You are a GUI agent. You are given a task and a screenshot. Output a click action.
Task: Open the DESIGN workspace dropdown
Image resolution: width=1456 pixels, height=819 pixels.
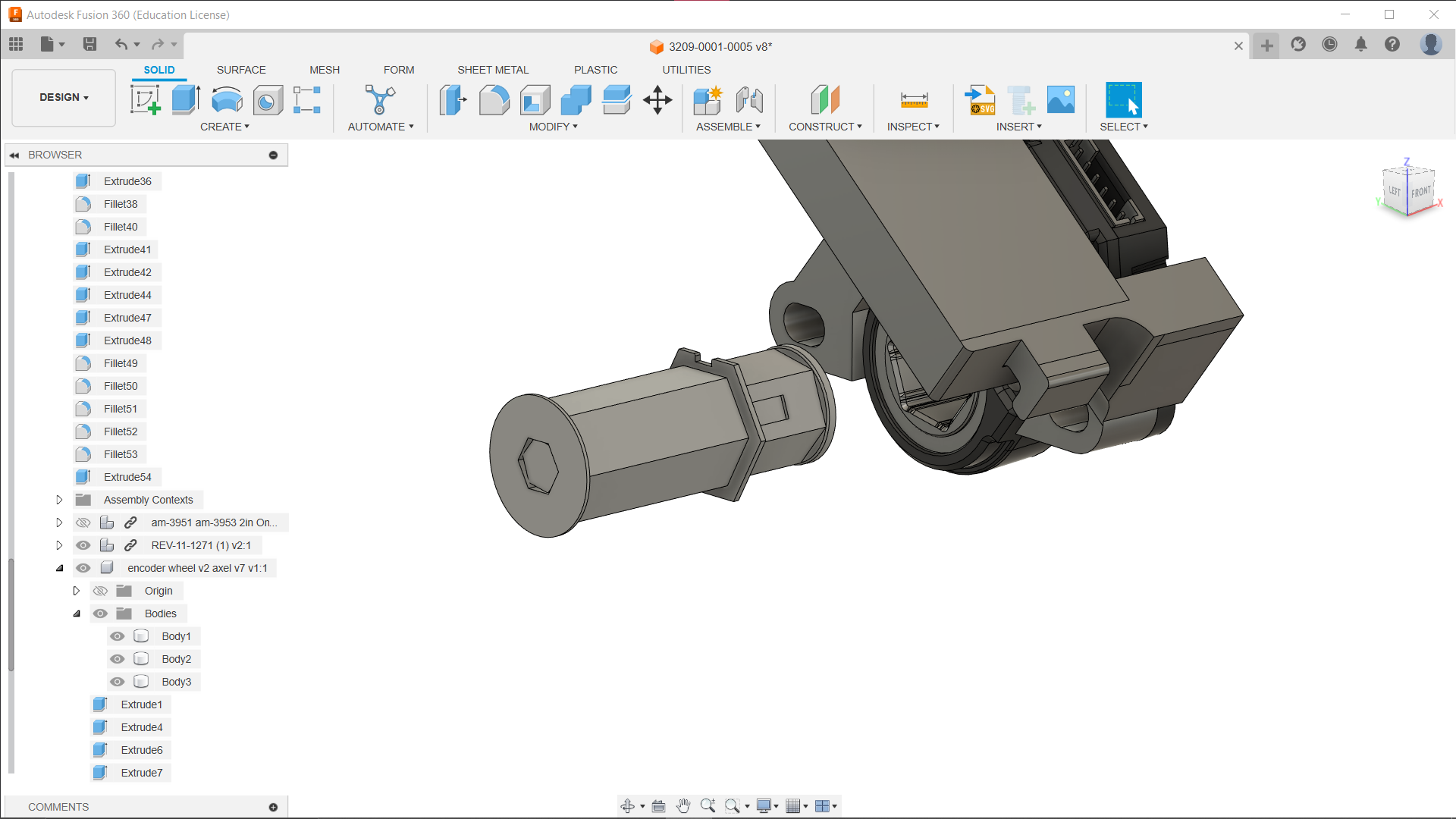64,97
